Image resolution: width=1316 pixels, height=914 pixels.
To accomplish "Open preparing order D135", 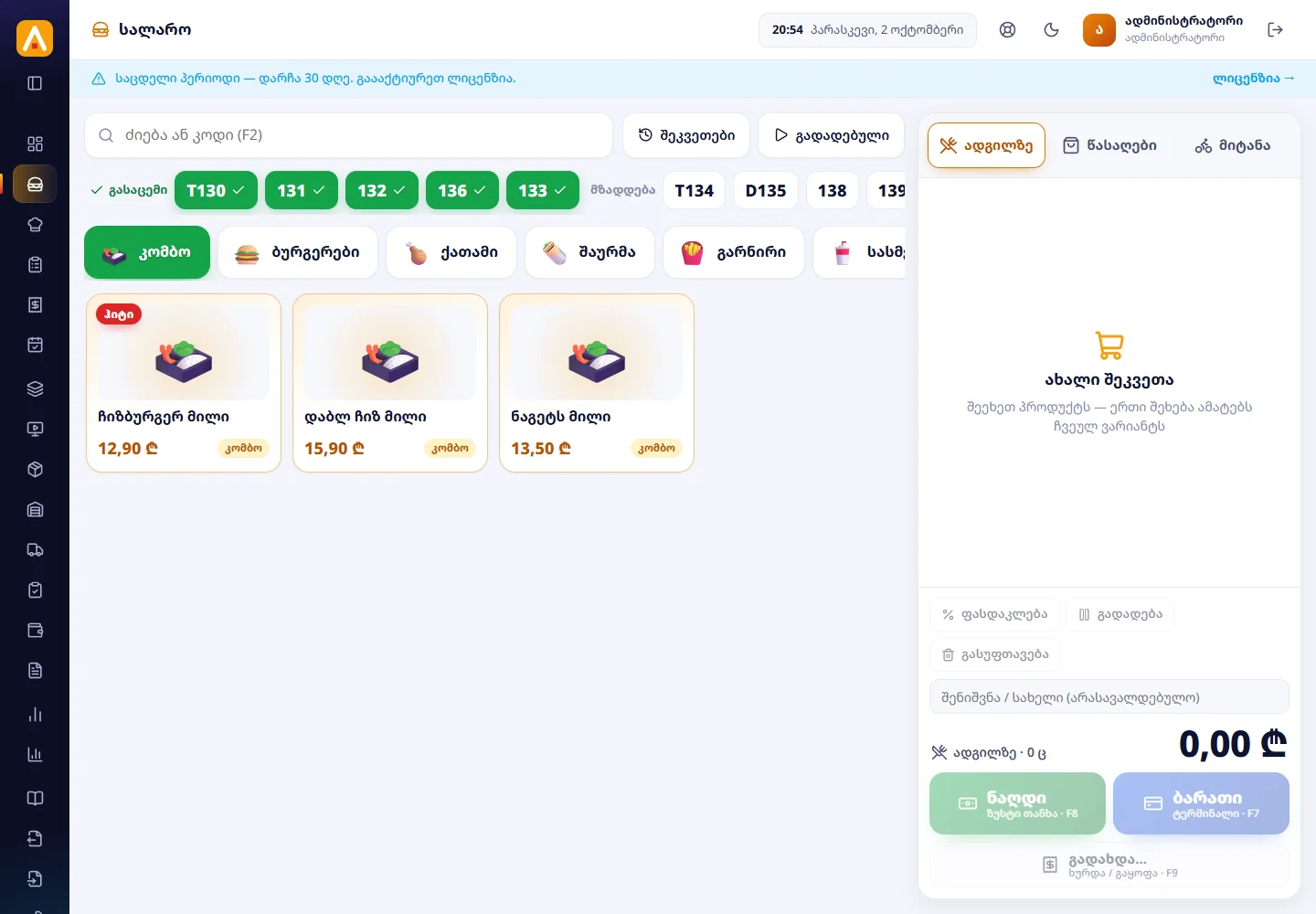I will [x=766, y=190].
